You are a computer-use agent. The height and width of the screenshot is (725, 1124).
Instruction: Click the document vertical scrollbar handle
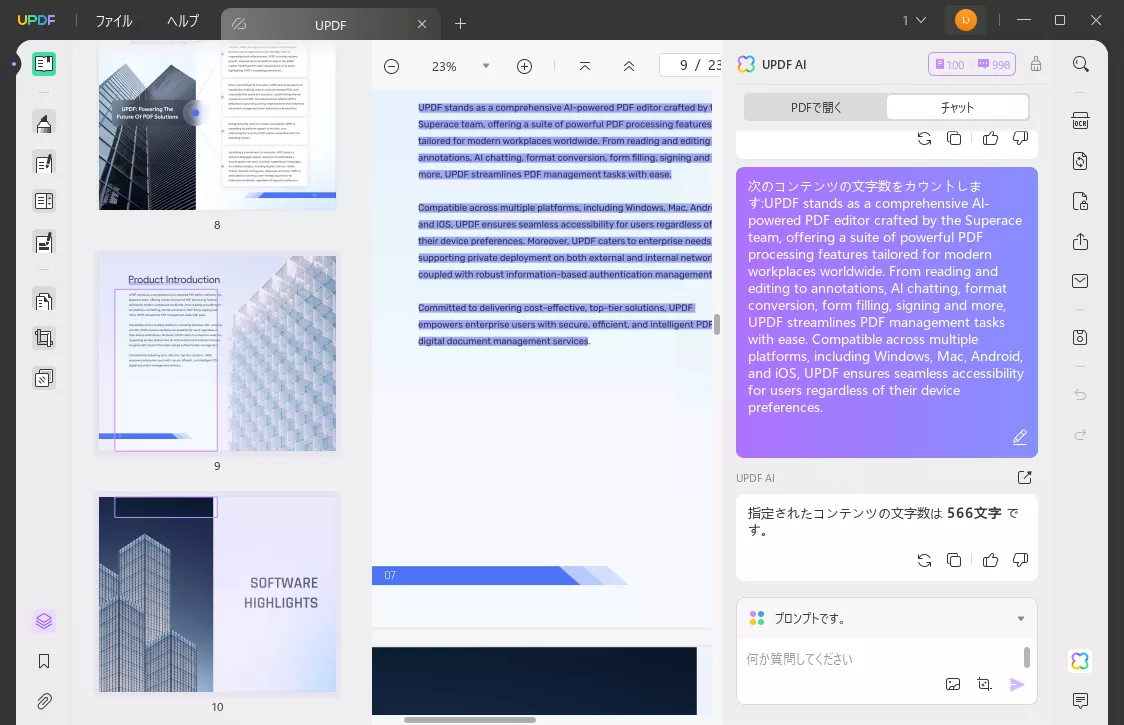[717, 325]
